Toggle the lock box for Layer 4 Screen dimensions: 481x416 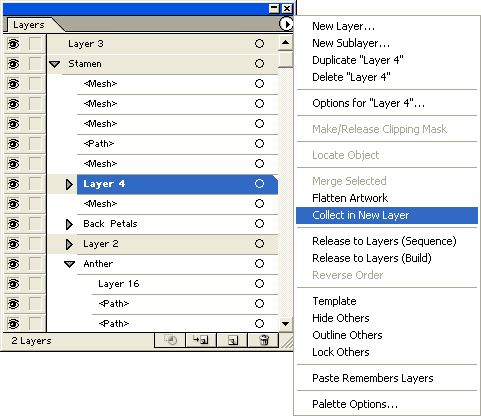[x=35, y=184]
